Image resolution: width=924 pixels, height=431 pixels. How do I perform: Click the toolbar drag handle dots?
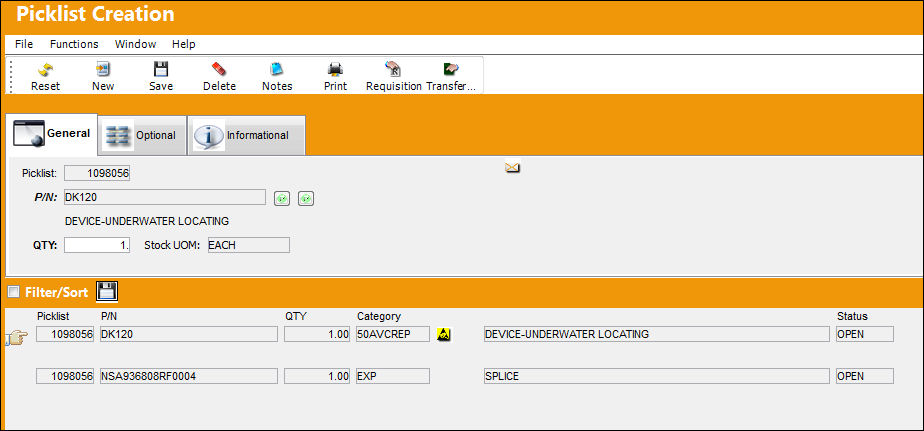click(10, 75)
